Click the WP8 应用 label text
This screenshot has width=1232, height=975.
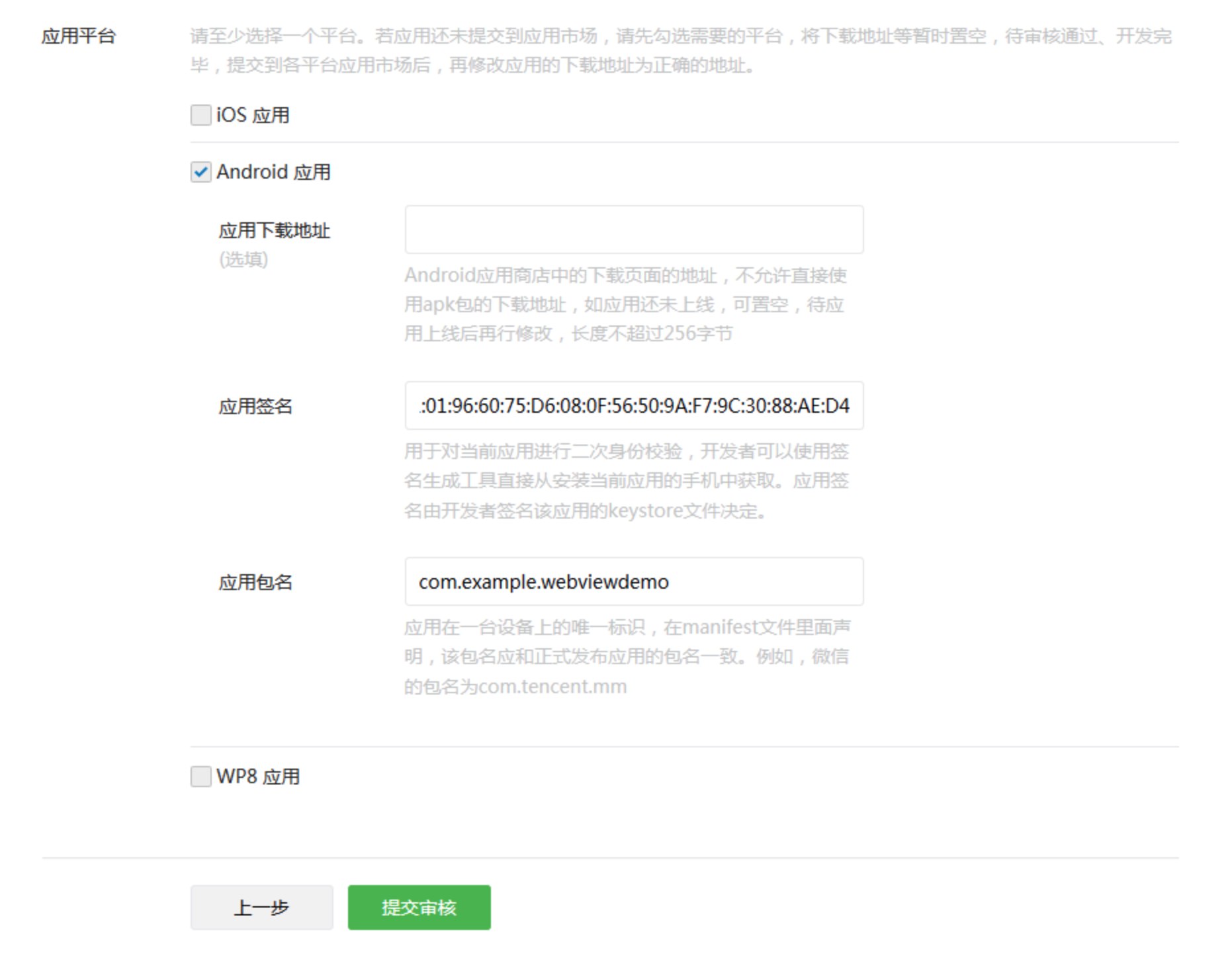(x=259, y=776)
